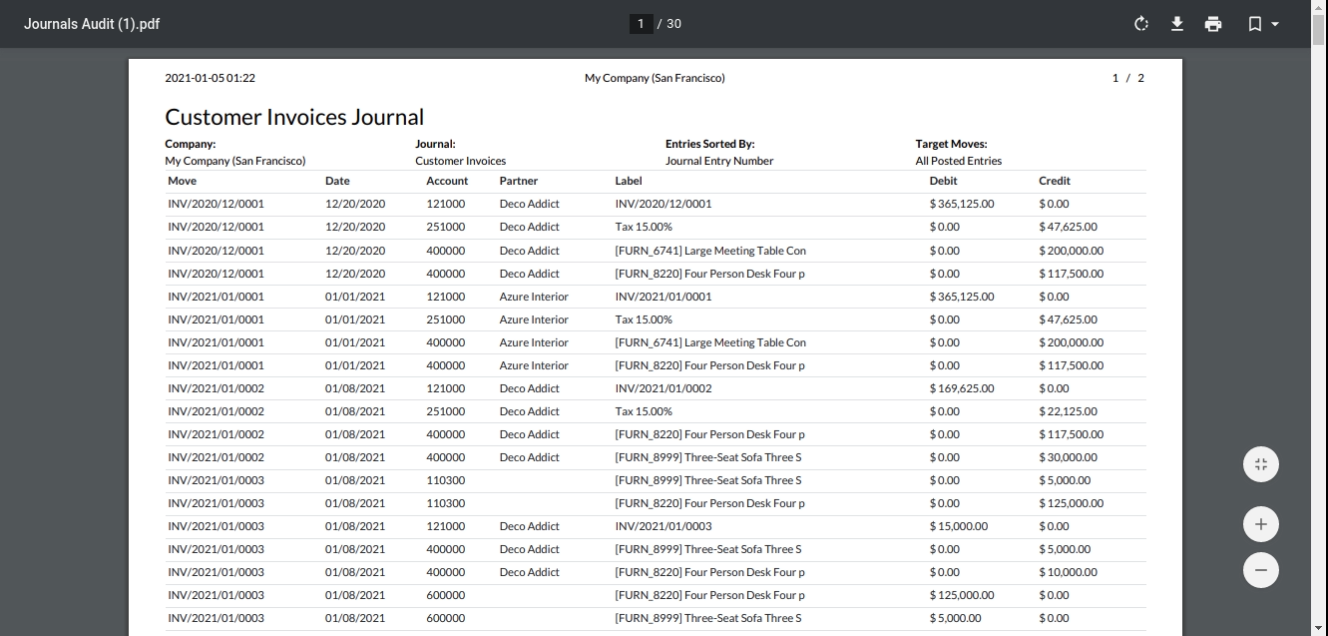
Task: Click the Partner column header
Action: pos(519,181)
